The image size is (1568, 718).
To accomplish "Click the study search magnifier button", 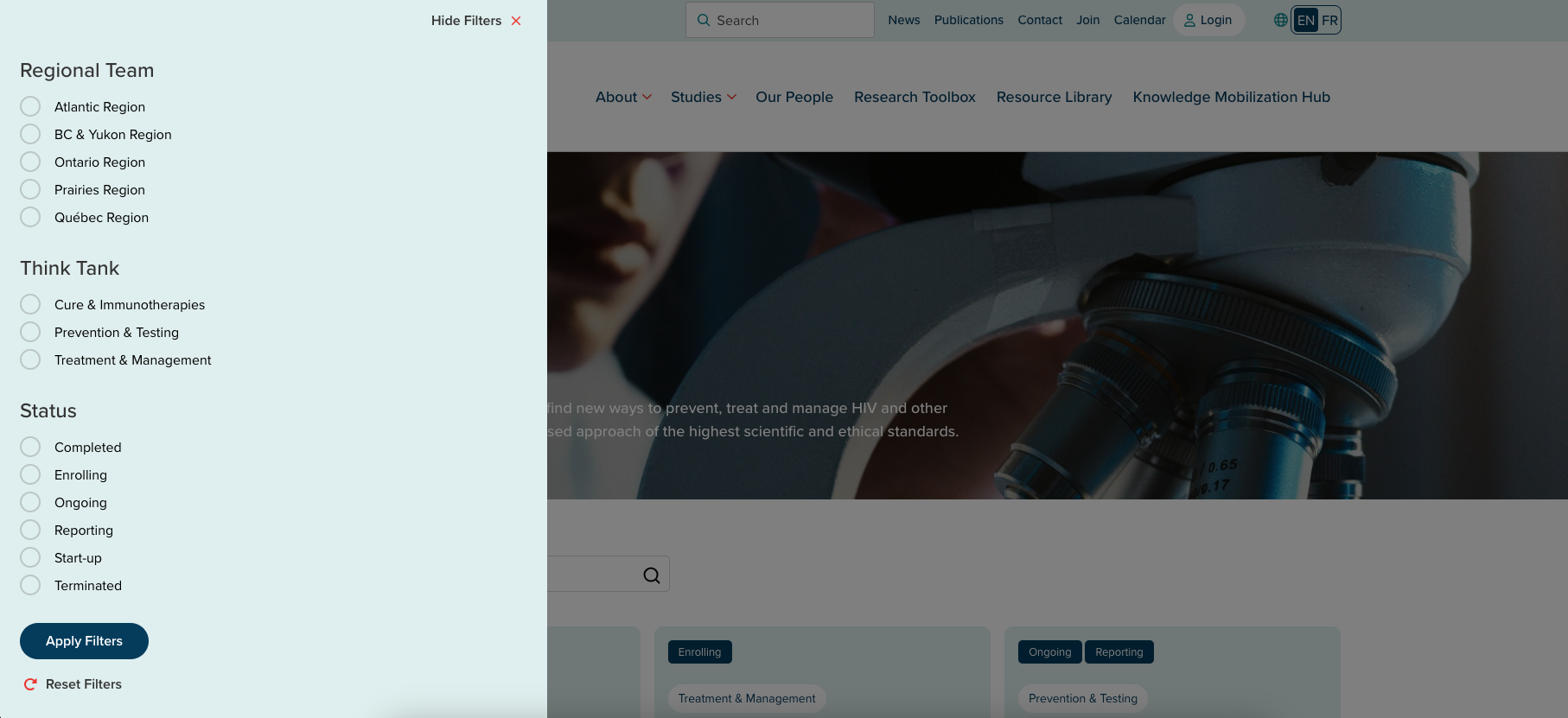I will pos(651,575).
